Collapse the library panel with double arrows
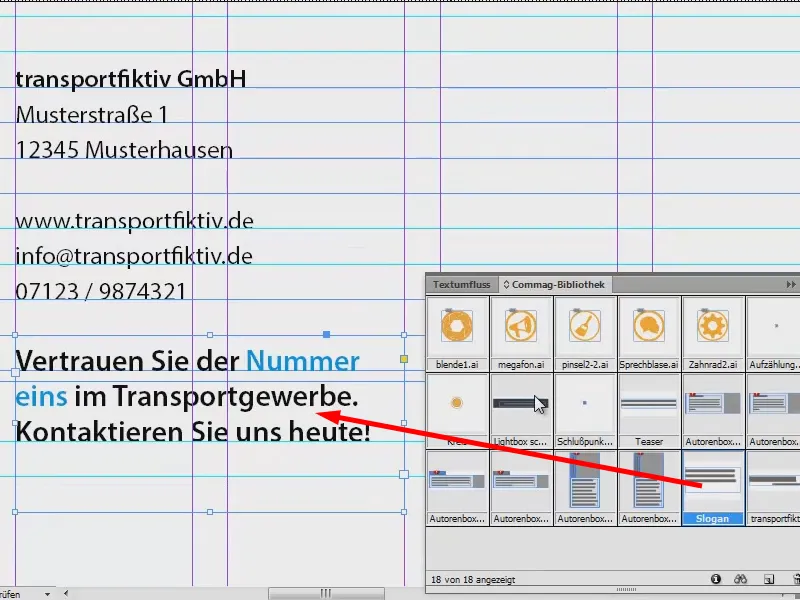This screenshot has height=600, width=800. pos(791,285)
